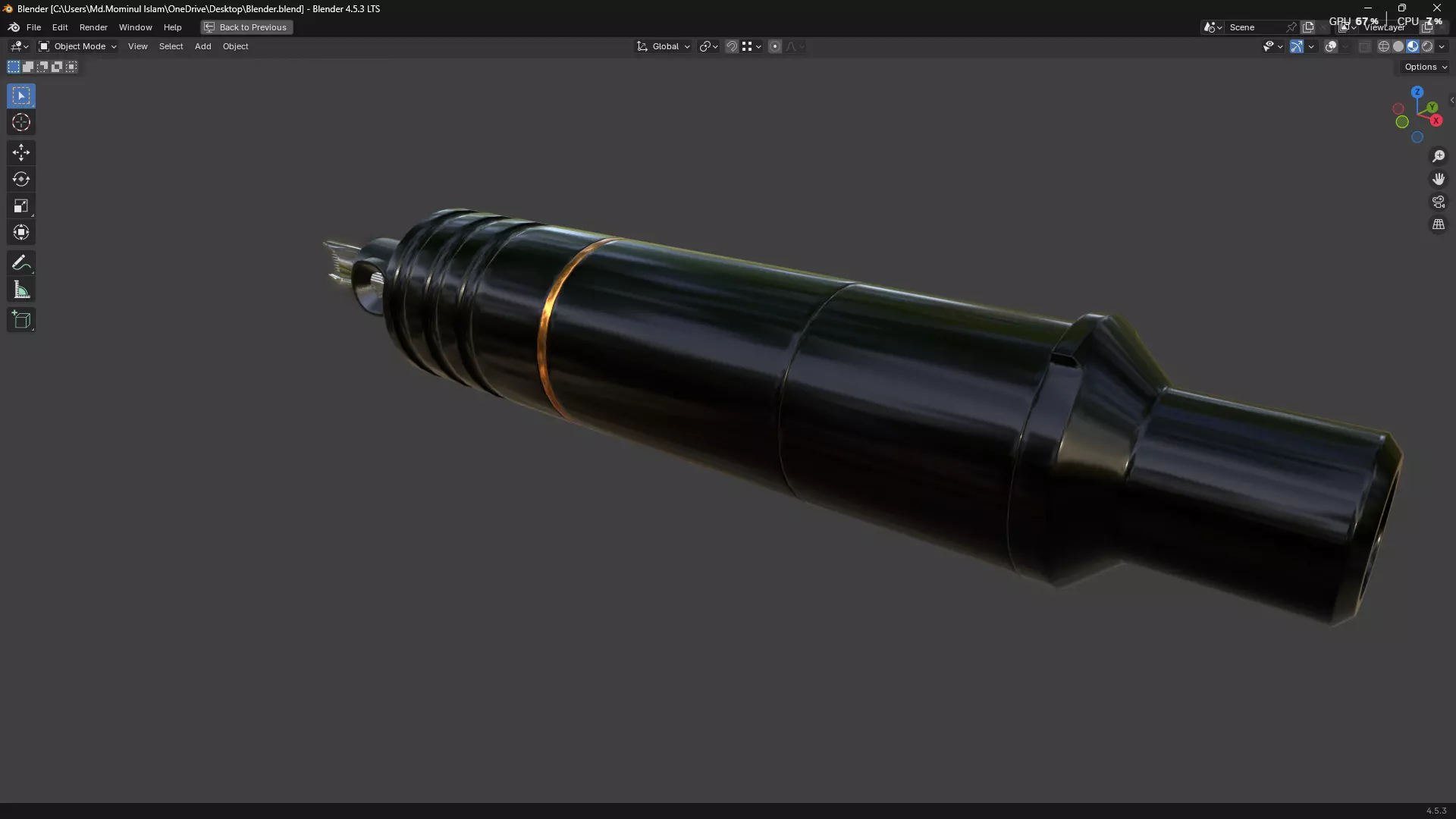Open the editor type dropdown
The height and width of the screenshot is (819, 1456).
[x=19, y=47]
